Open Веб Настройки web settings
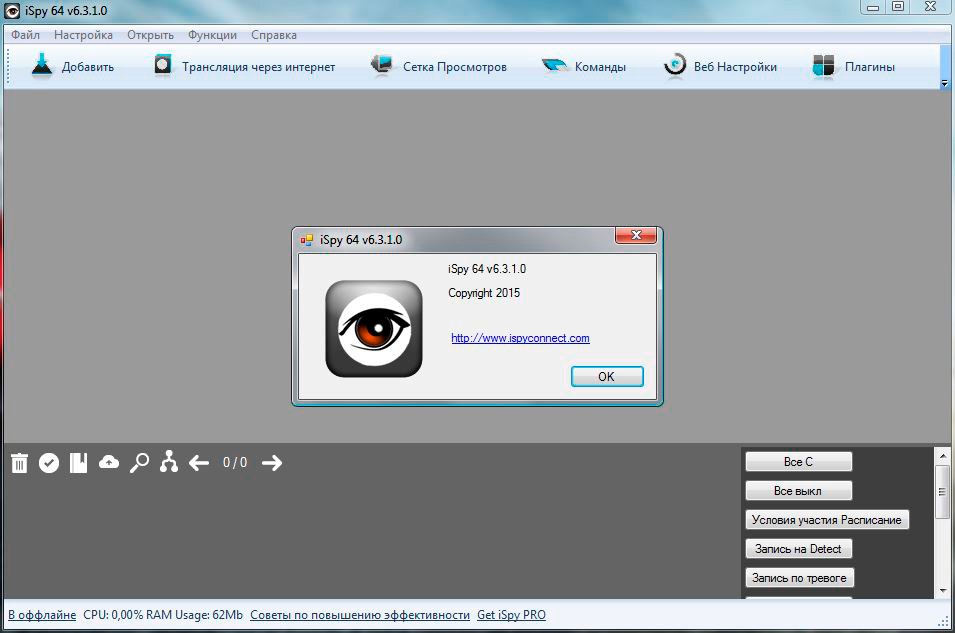Viewport: 955px width, 633px height. point(720,66)
